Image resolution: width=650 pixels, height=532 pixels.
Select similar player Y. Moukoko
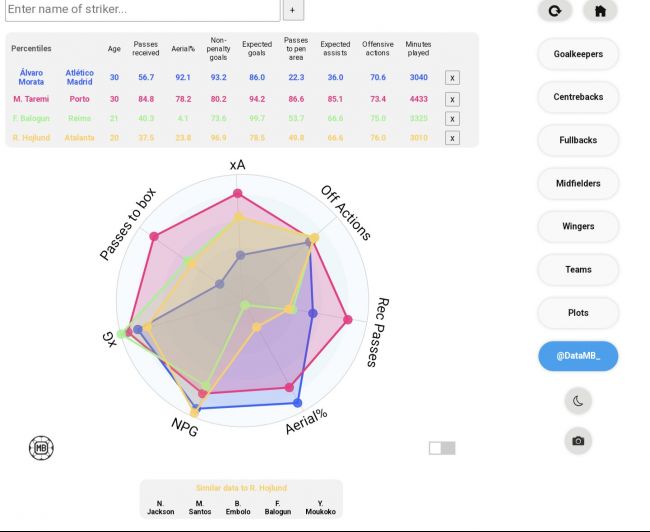coord(320,508)
